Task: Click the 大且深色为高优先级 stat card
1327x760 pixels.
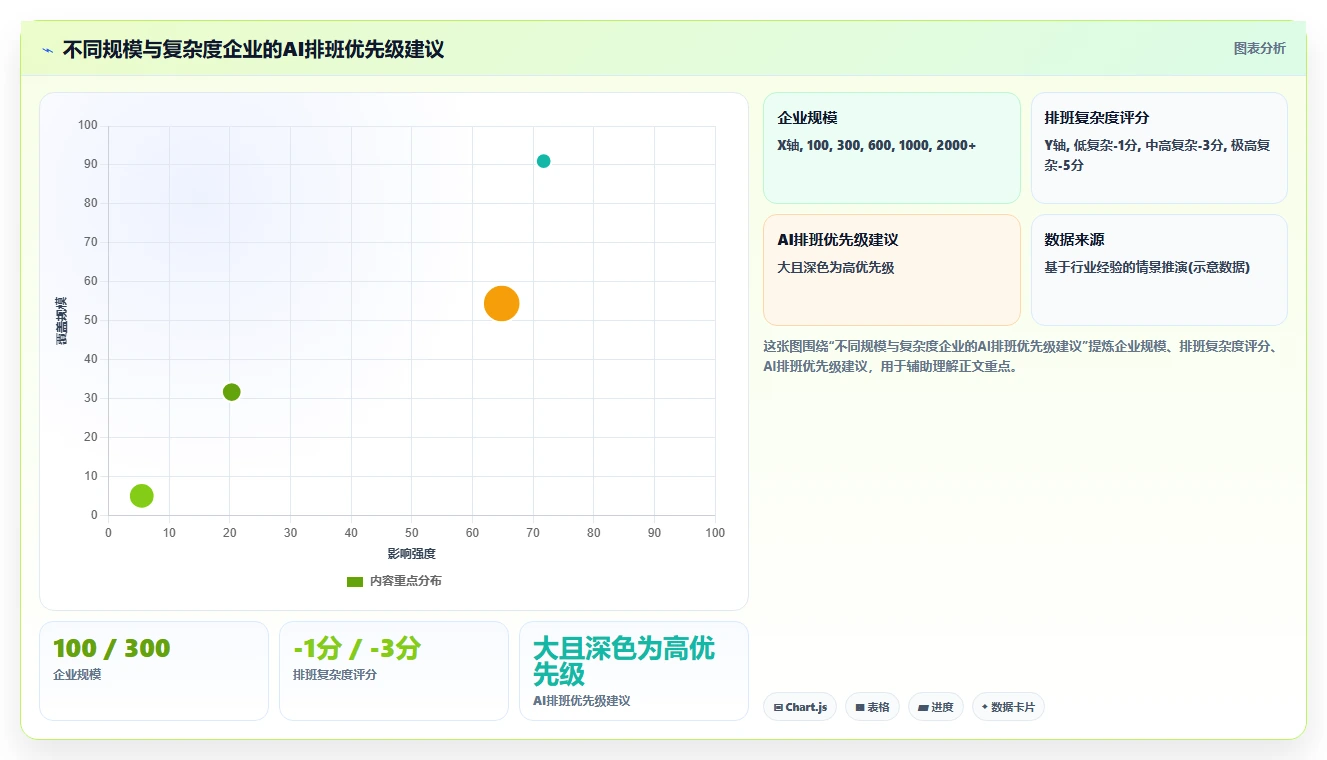Action: click(x=633, y=671)
